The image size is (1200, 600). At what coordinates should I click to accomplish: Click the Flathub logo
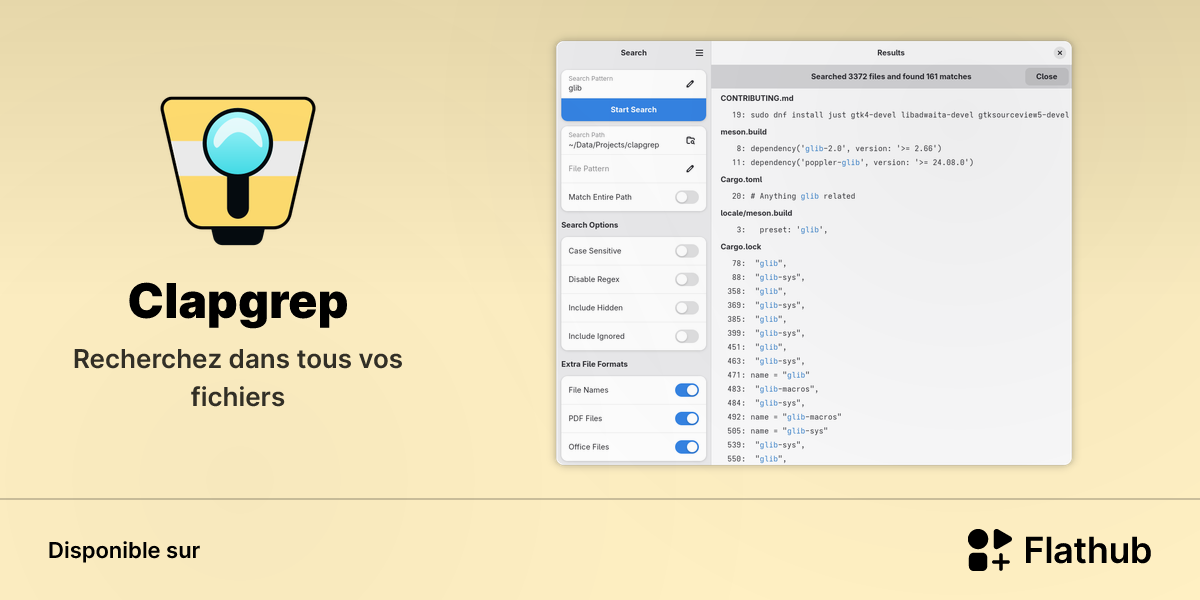(1059, 550)
